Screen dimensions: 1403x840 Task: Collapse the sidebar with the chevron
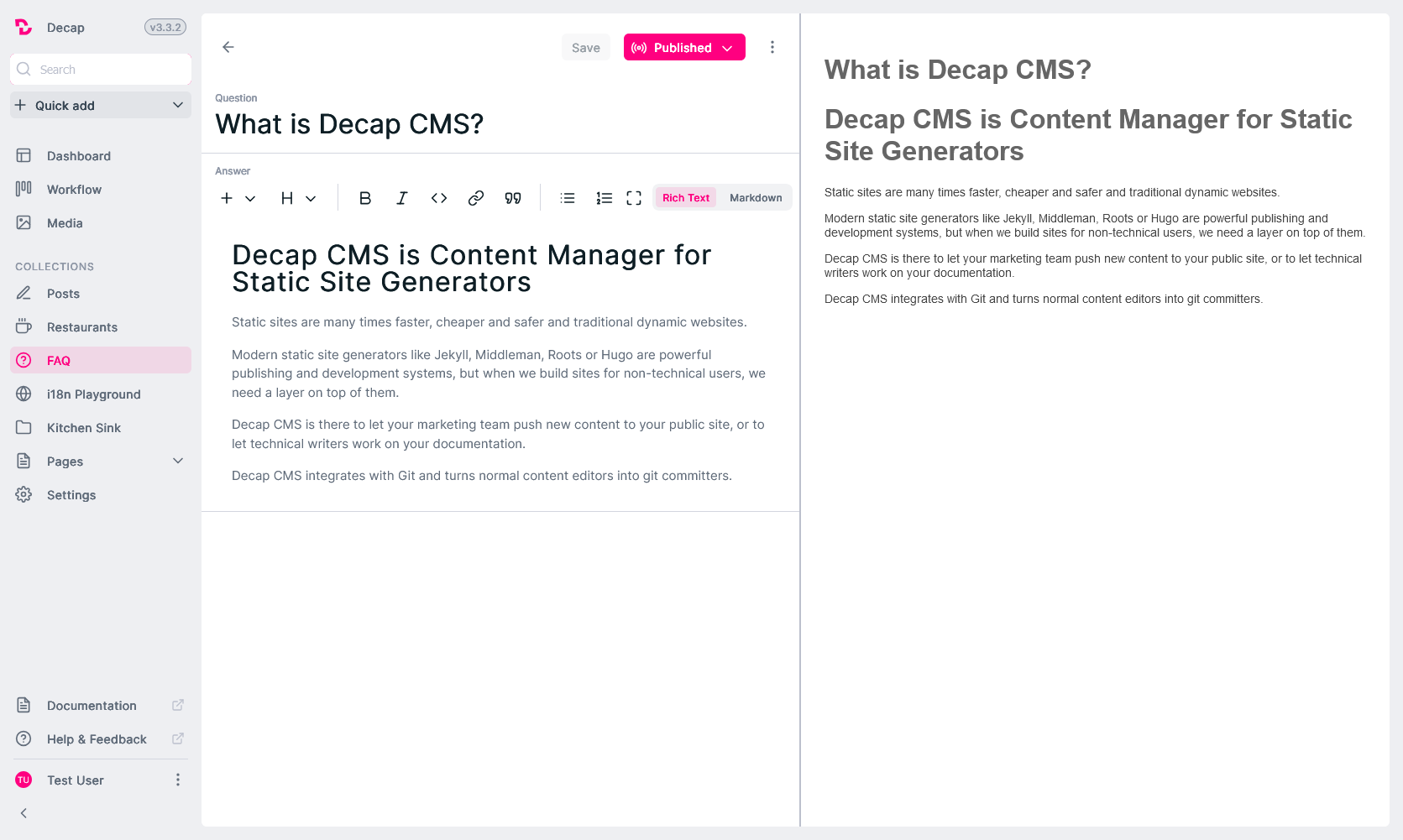tap(24, 813)
